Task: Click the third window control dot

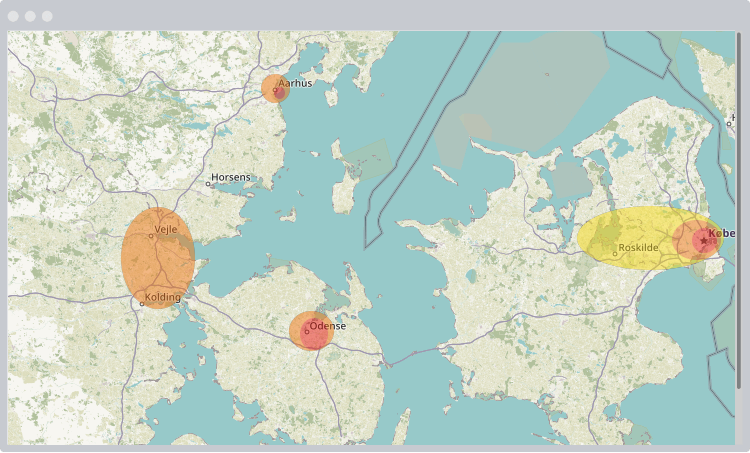Action: tap(47, 16)
